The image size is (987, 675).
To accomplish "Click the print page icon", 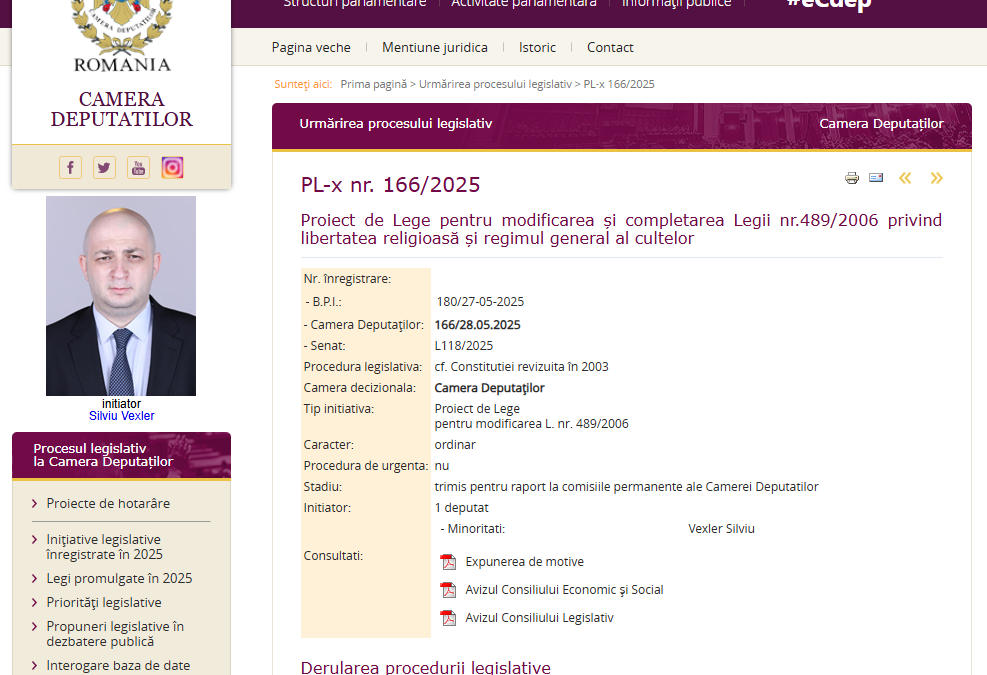I will (851, 177).
